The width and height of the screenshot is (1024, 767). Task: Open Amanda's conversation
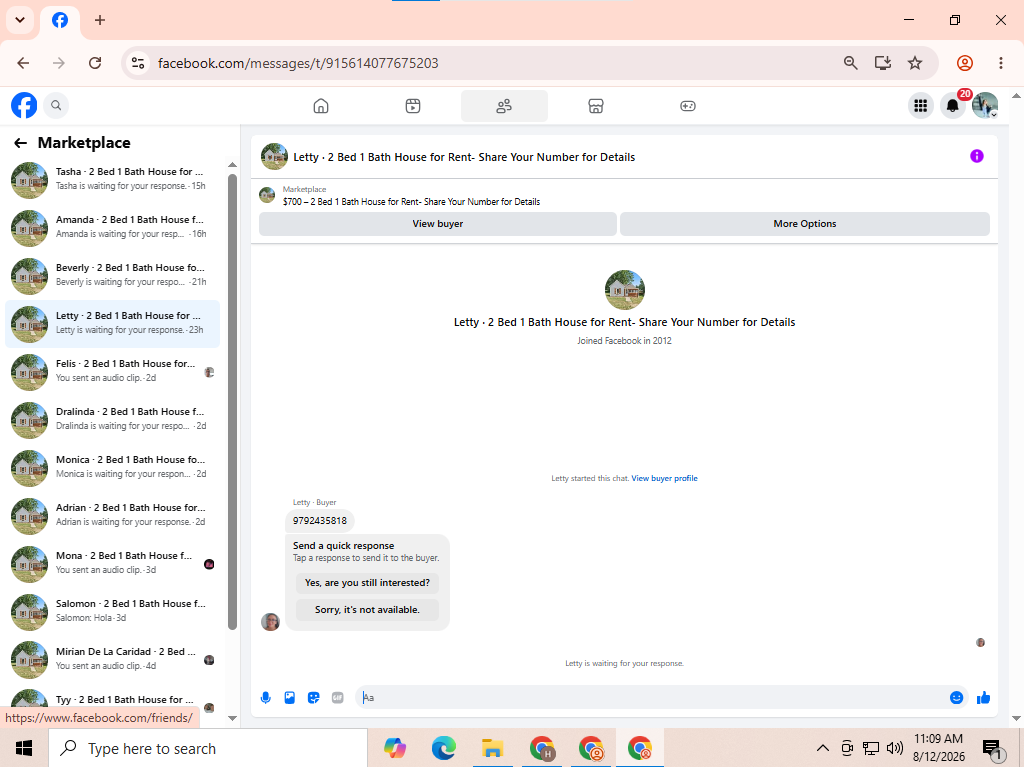click(112, 227)
